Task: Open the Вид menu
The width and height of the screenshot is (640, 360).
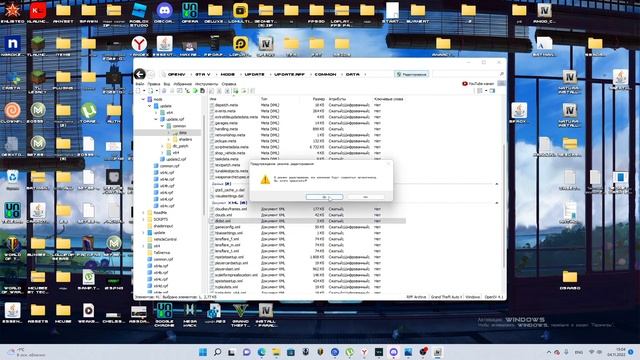Action: point(167,84)
